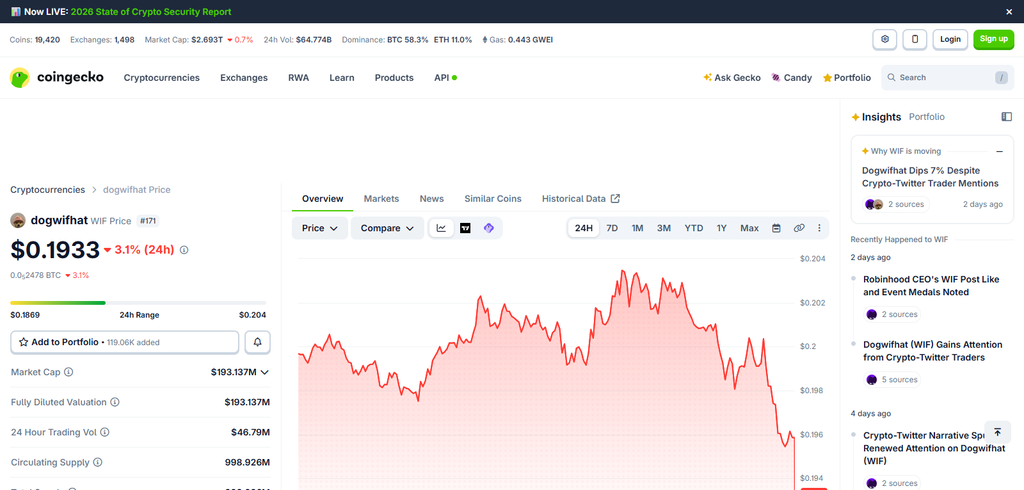The width and height of the screenshot is (1024, 490).
Task: Open Ask Gecko assistant
Action: tap(732, 78)
